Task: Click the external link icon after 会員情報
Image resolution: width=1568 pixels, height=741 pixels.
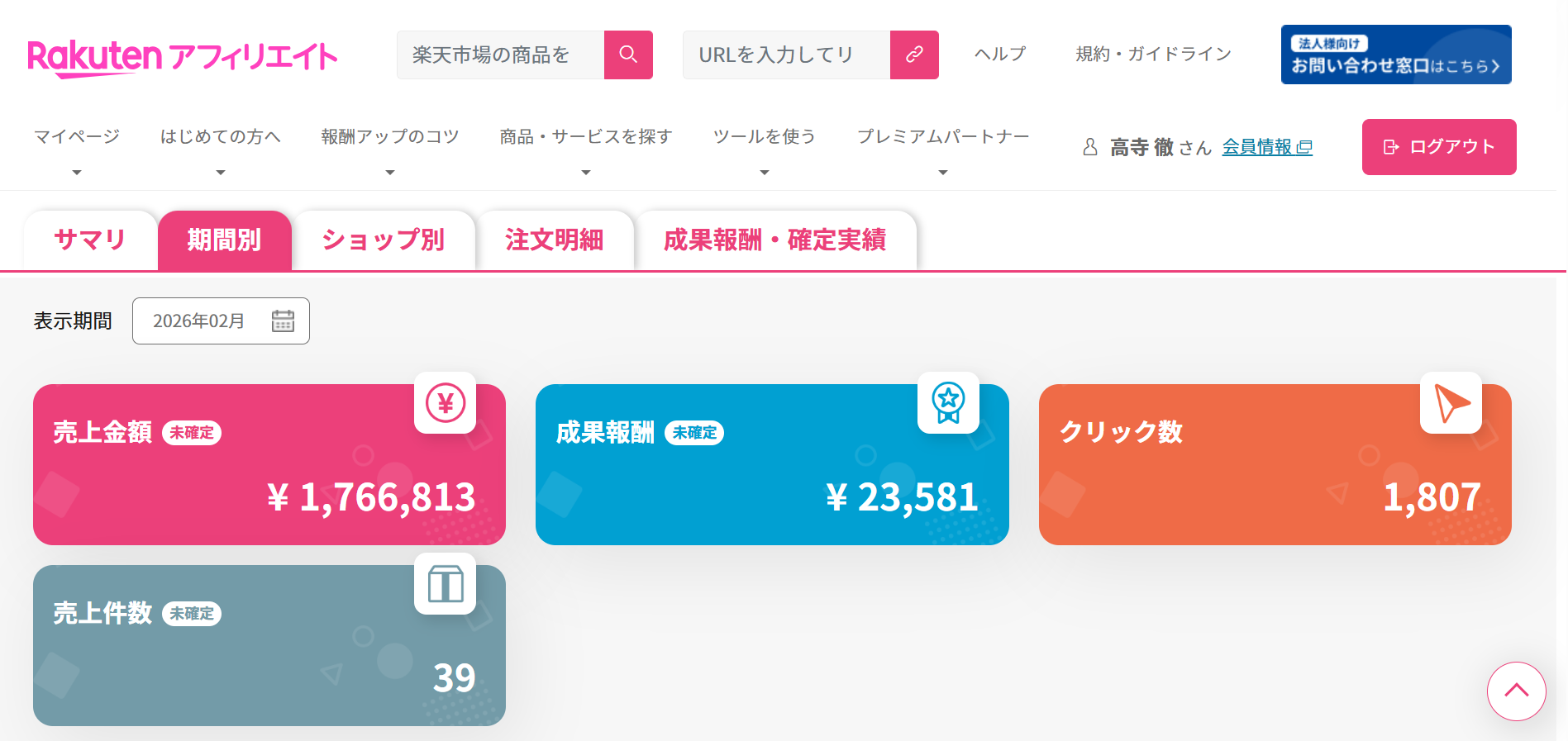Action: 1305,148
